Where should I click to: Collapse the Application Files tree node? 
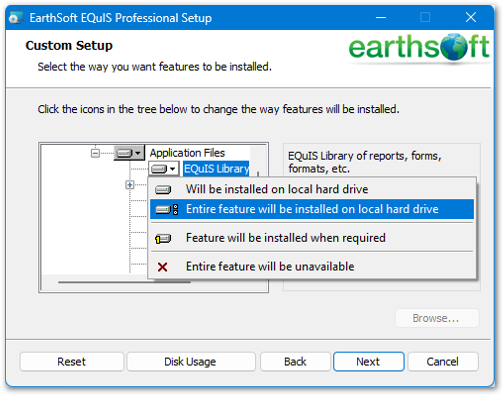pyautogui.click(x=95, y=153)
